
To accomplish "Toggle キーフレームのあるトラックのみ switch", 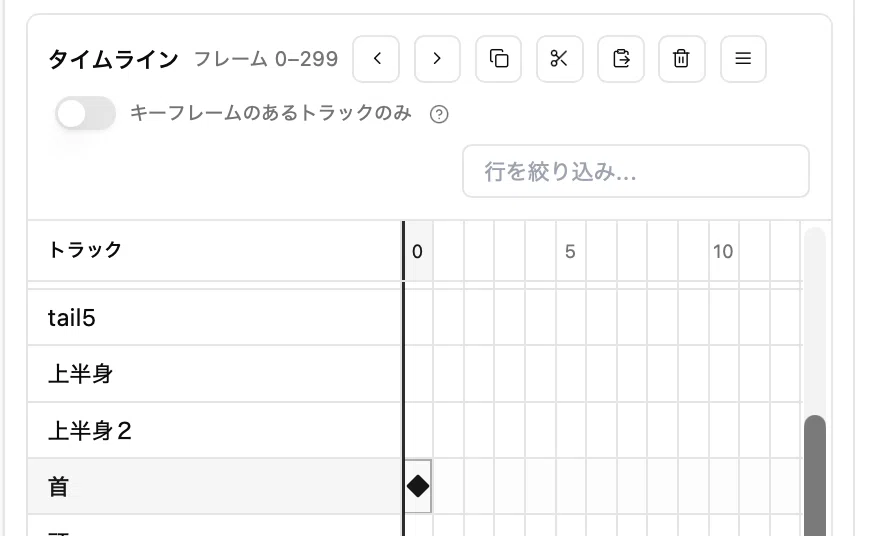I will click(x=85, y=113).
